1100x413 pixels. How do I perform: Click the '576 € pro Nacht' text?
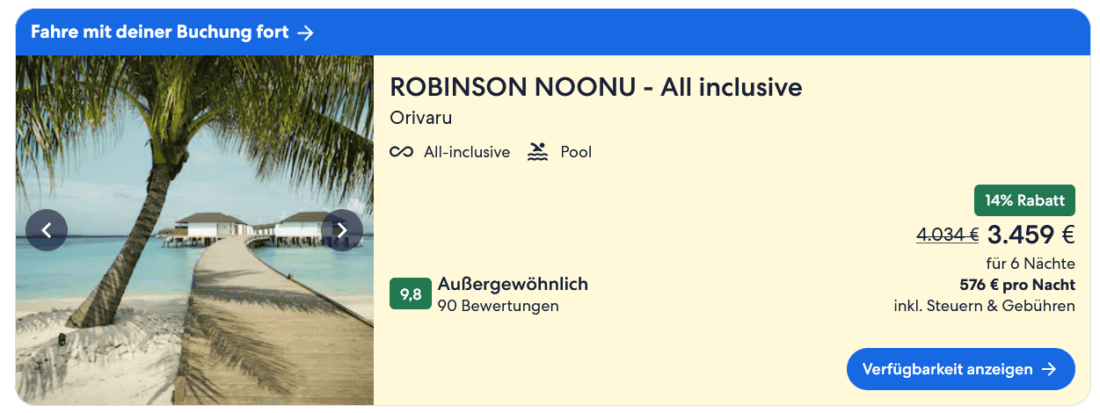coord(1017,285)
